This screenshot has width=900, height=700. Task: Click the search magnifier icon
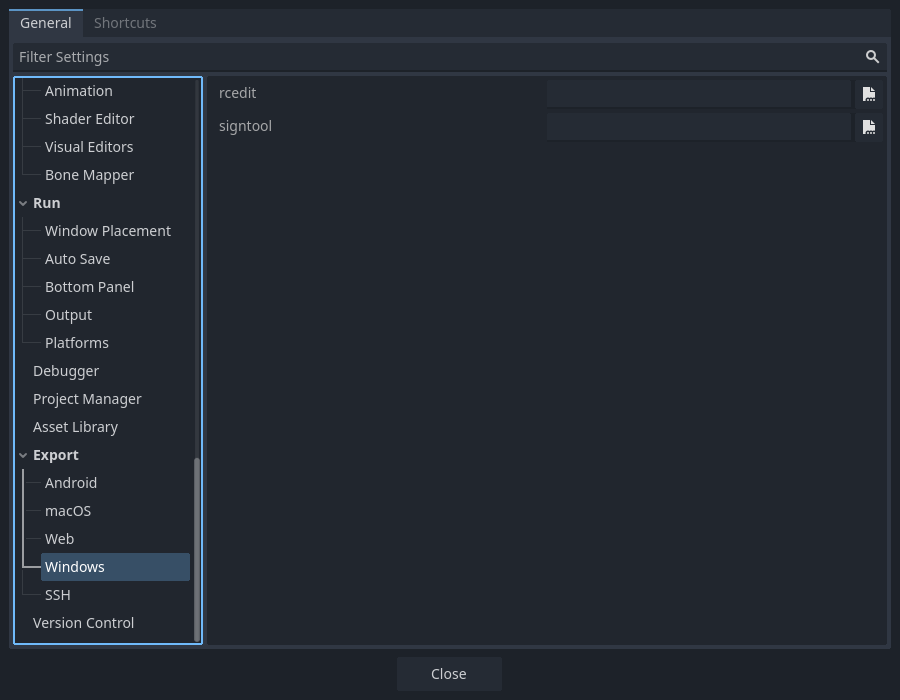(872, 57)
